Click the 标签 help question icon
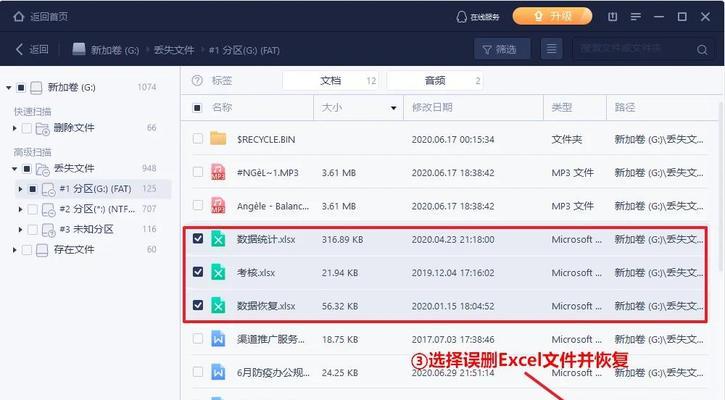This screenshot has height=400, width=725. coord(197,80)
